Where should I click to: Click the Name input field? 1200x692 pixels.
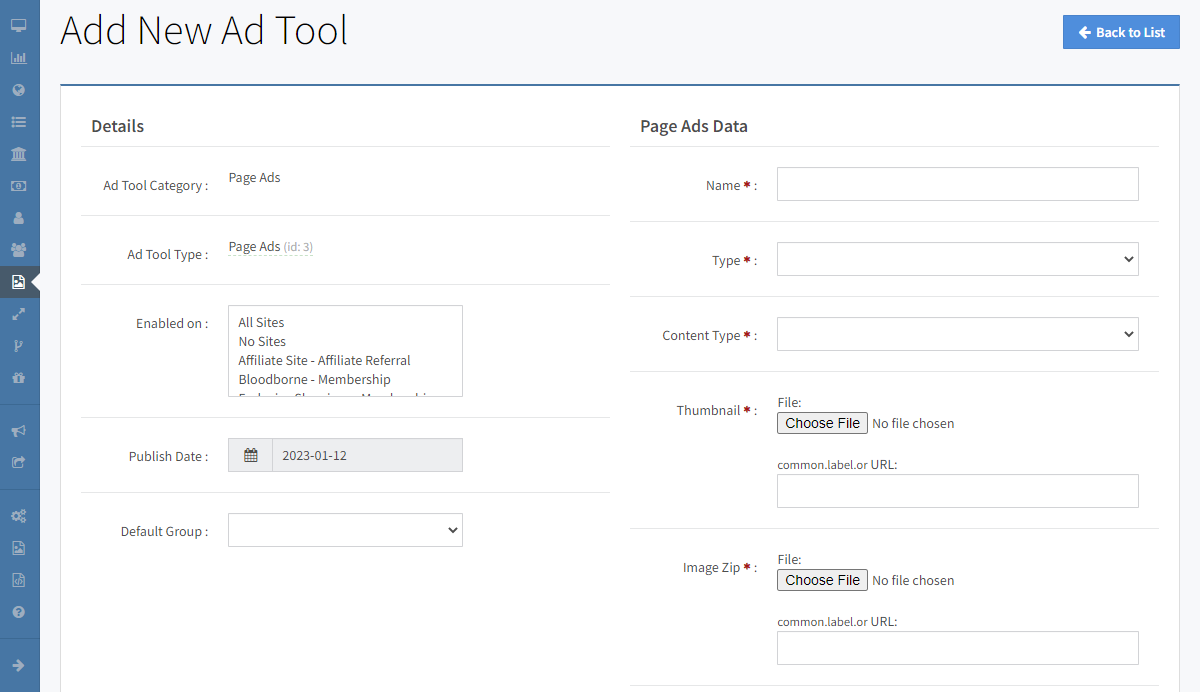tap(957, 184)
